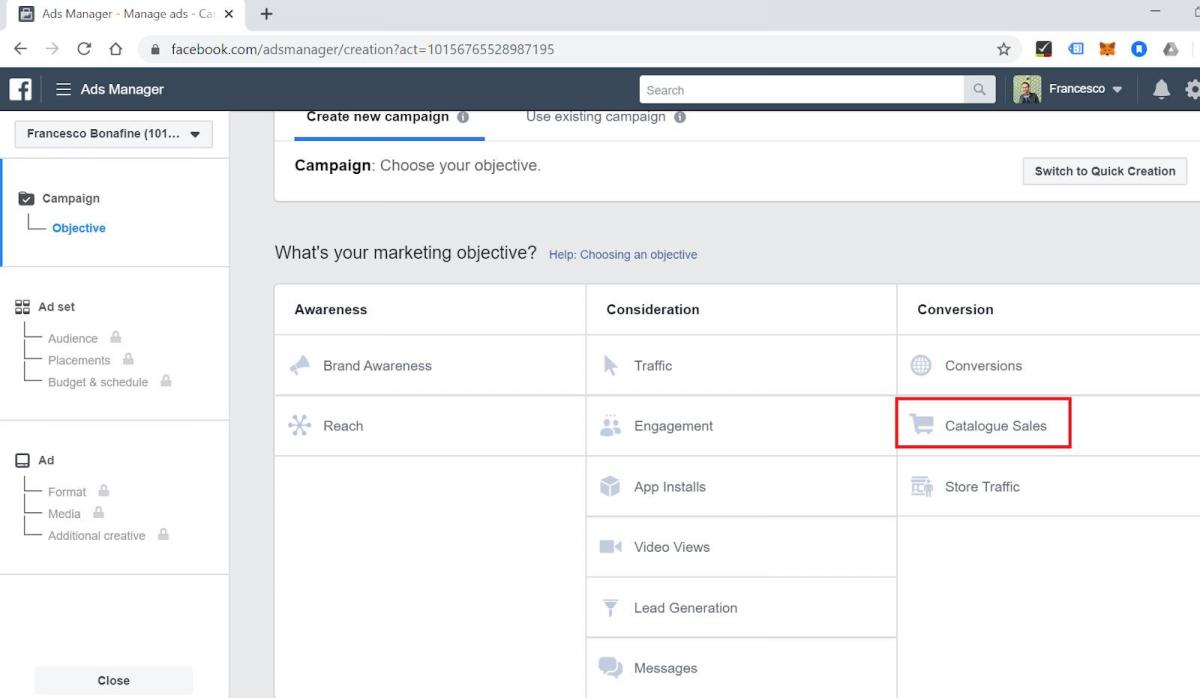Click the Facebook logo icon

click(x=21, y=89)
